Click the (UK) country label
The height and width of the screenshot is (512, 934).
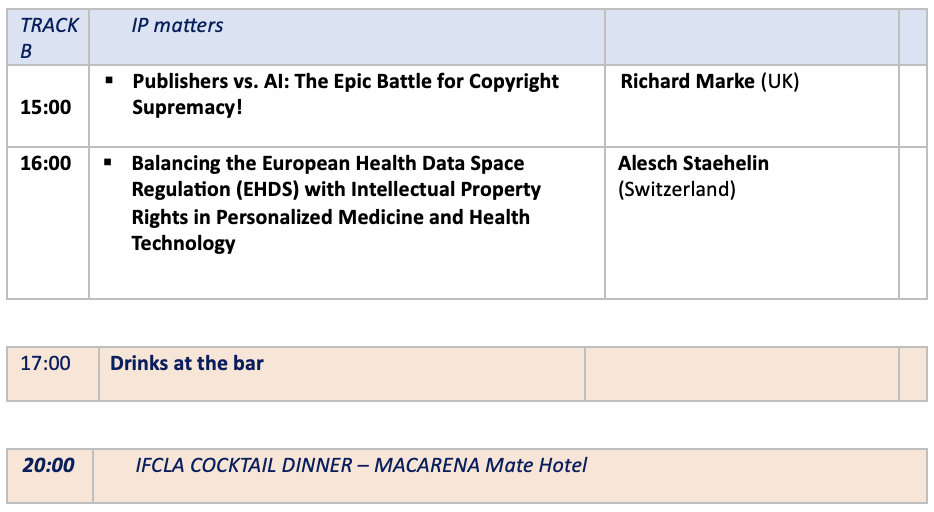(x=780, y=81)
